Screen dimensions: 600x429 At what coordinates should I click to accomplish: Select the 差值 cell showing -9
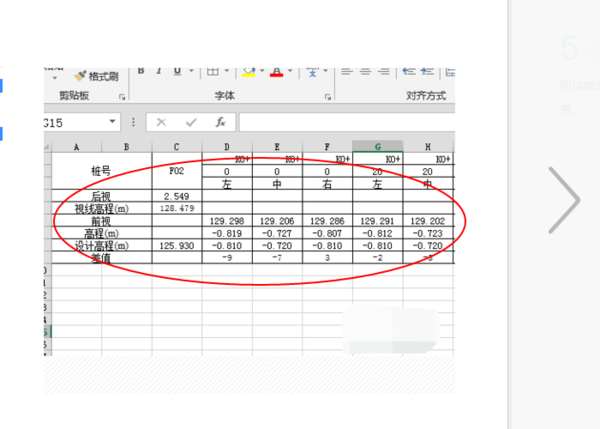click(227, 258)
